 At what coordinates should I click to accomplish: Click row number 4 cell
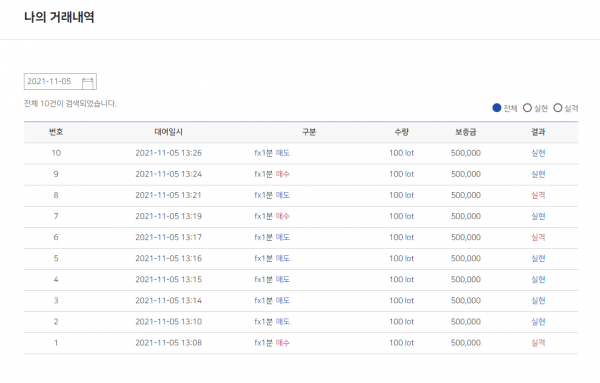[x=56, y=279]
